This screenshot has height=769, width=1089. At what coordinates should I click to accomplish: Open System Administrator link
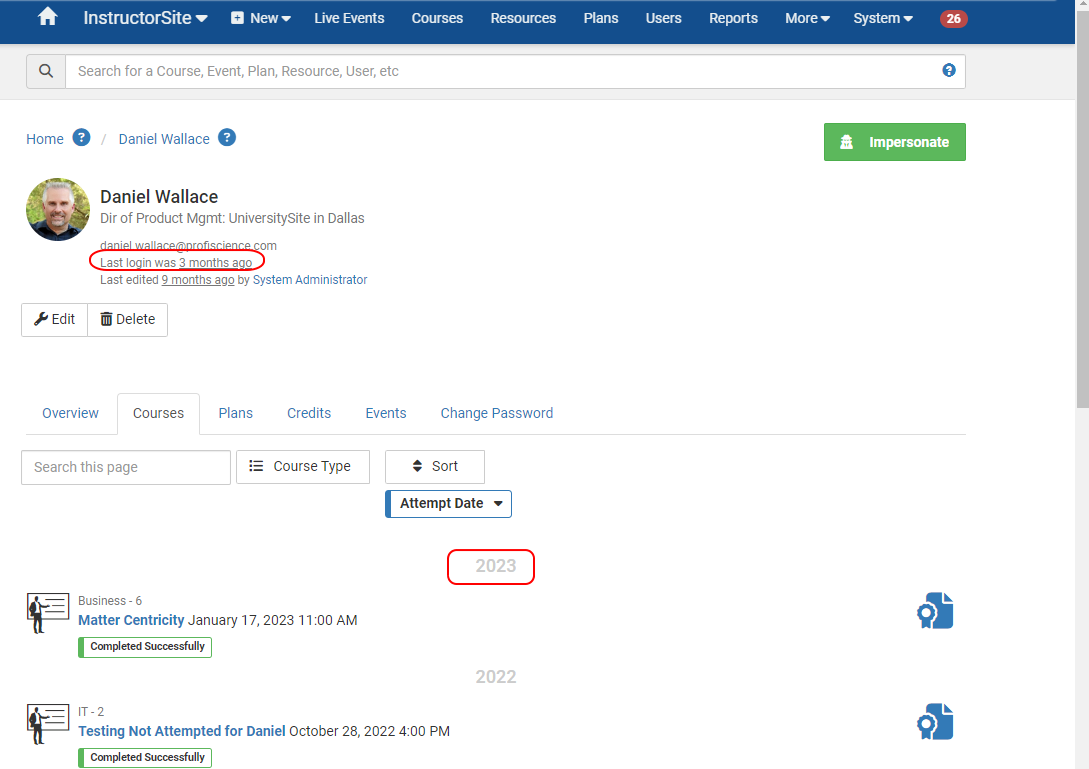[310, 280]
